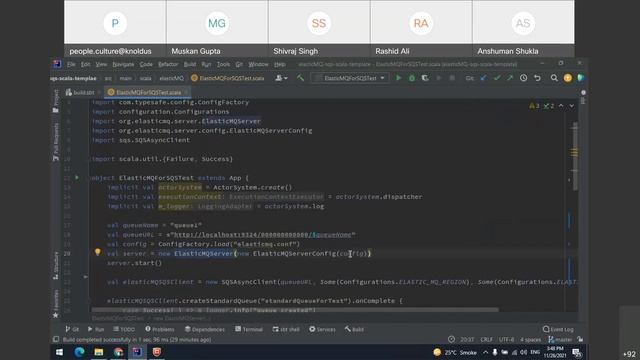This screenshot has width=640, height=360.
Task: Show hidden system tray icons chevron
Action: (485, 352)
